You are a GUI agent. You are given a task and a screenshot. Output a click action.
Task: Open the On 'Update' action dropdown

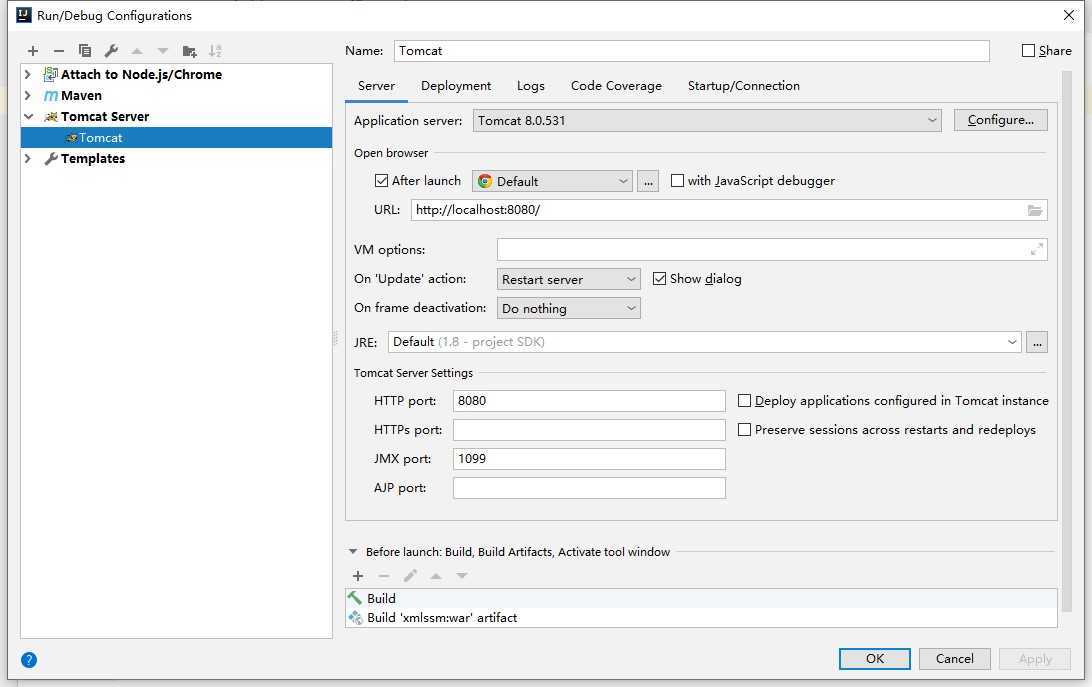[x=568, y=279]
